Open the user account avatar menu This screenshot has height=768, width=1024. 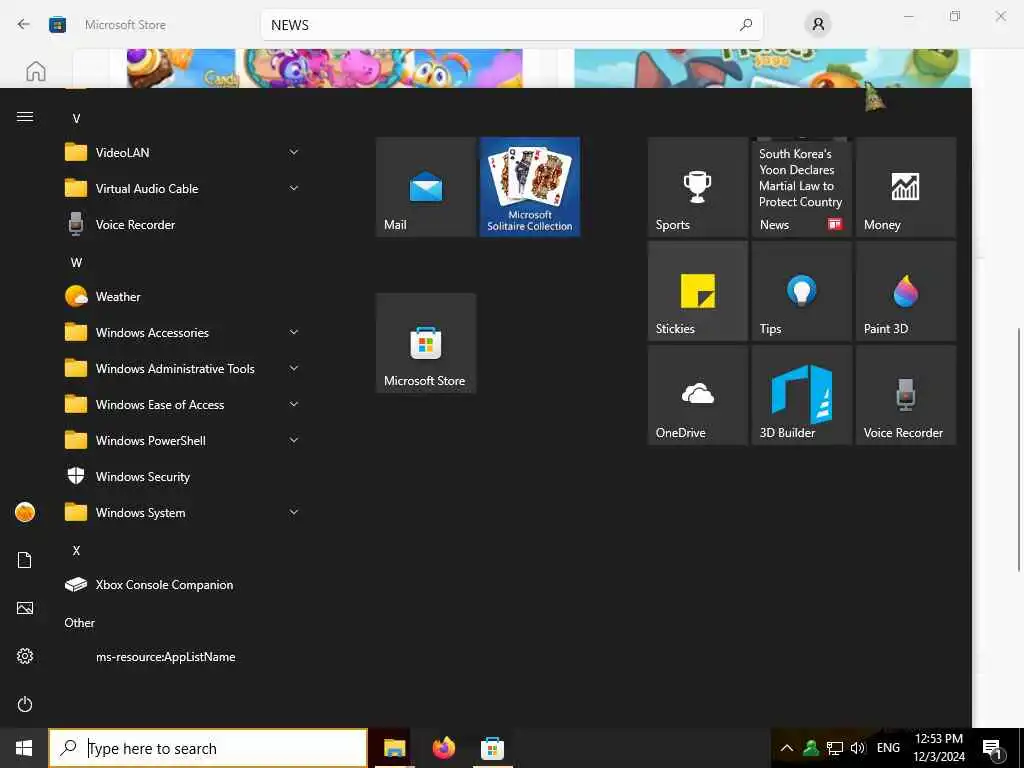(25, 512)
